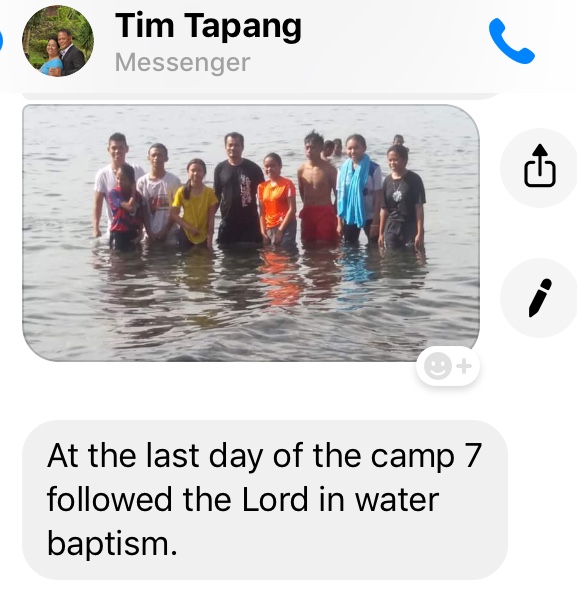Open chat details via Tim Tapang name

(208, 27)
